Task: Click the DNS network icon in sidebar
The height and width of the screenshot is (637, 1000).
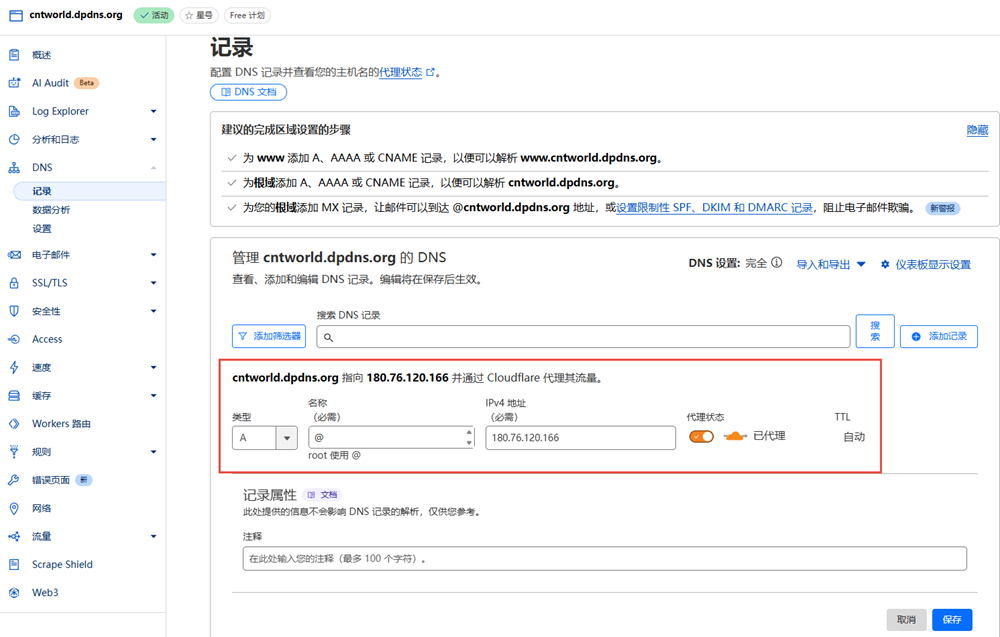Action: click(x=14, y=168)
